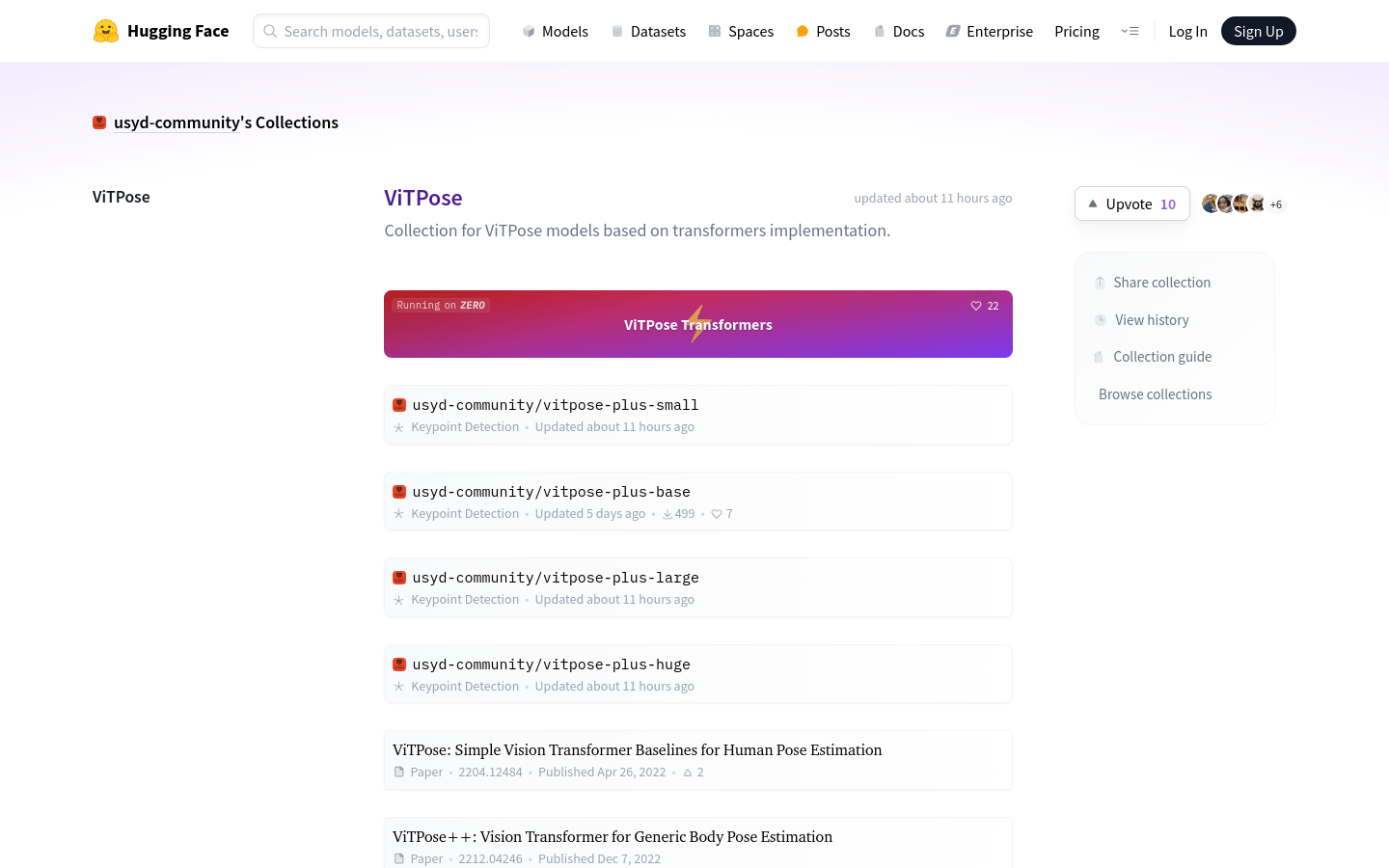1389x868 pixels.
Task: Click avatar icon of vitpose-plus-base
Action: 399,492
